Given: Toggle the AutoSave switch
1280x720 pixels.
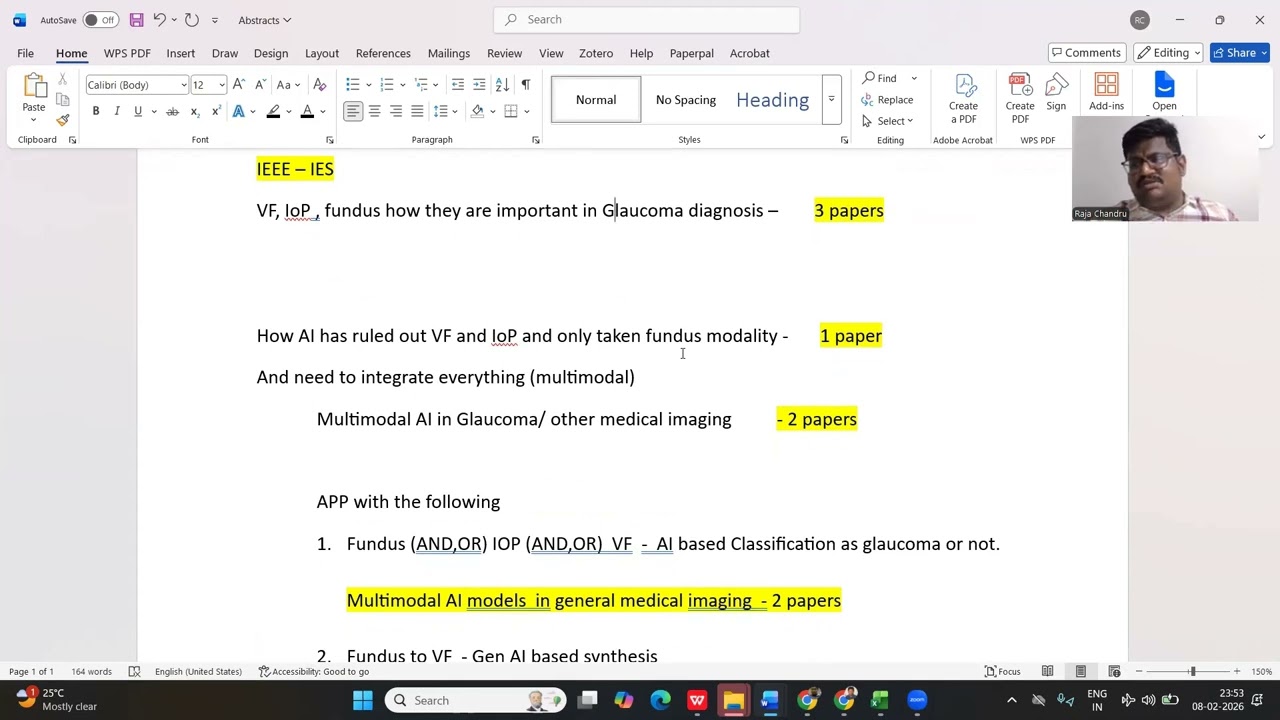Looking at the screenshot, I should (x=100, y=20).
